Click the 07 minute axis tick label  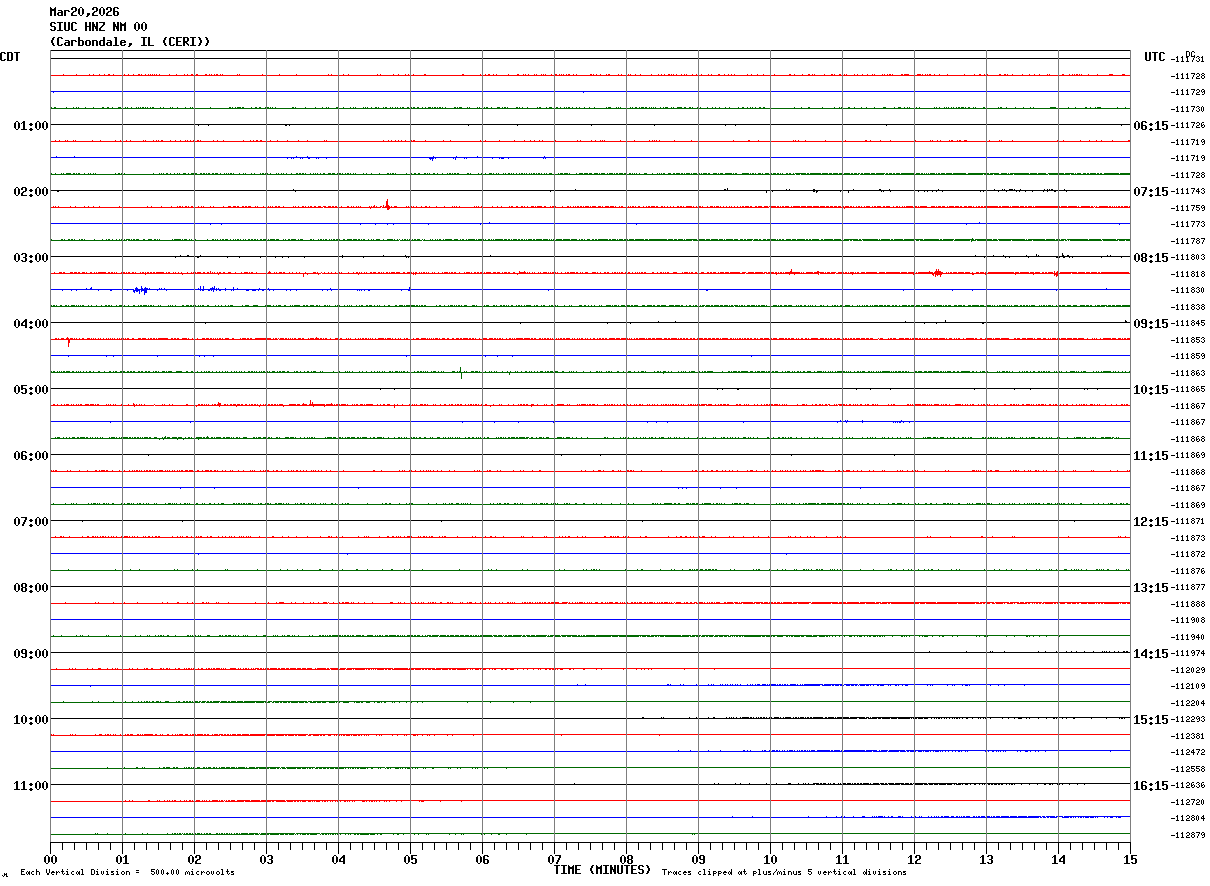pyautogui.click(x=554, y=859)
